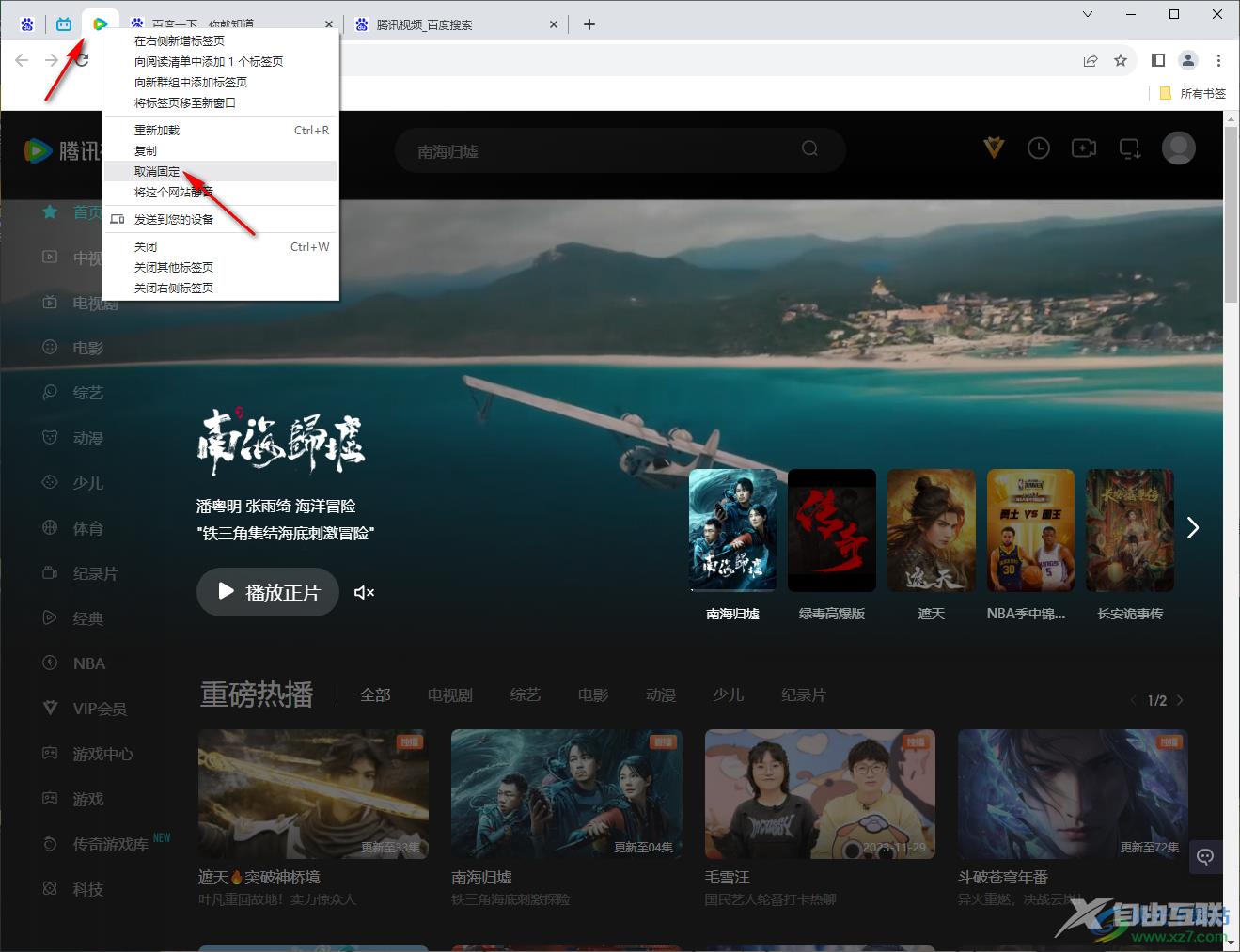
Task: Click the Tencent Video logo
Action: point(62,150)
